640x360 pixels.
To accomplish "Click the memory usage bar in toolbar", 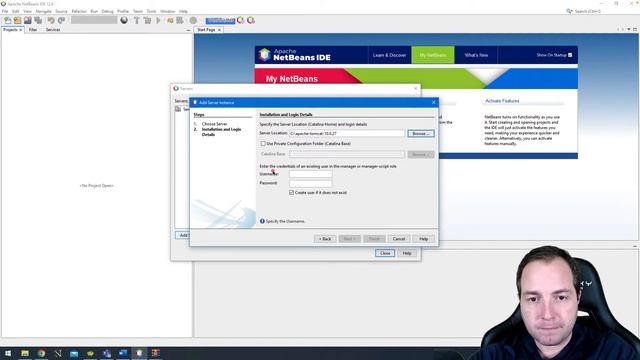I will [x=220, y=20].
